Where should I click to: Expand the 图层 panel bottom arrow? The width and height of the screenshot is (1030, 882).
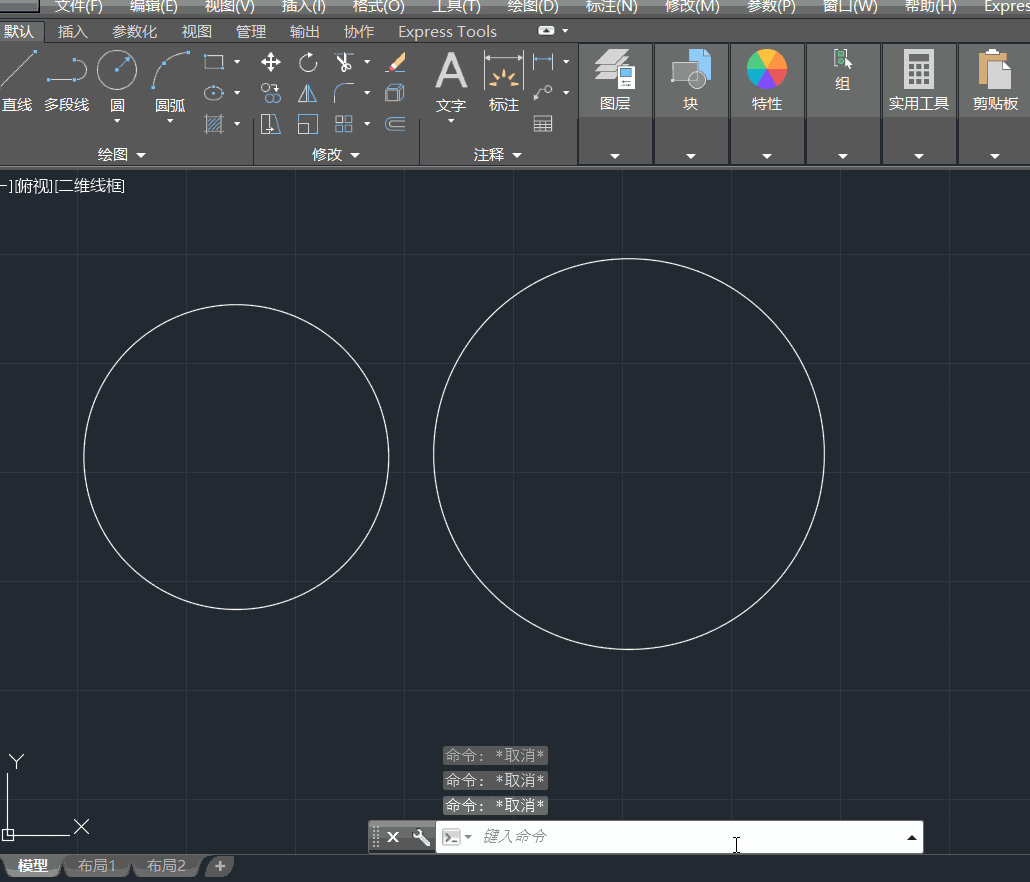coord(615,156)
